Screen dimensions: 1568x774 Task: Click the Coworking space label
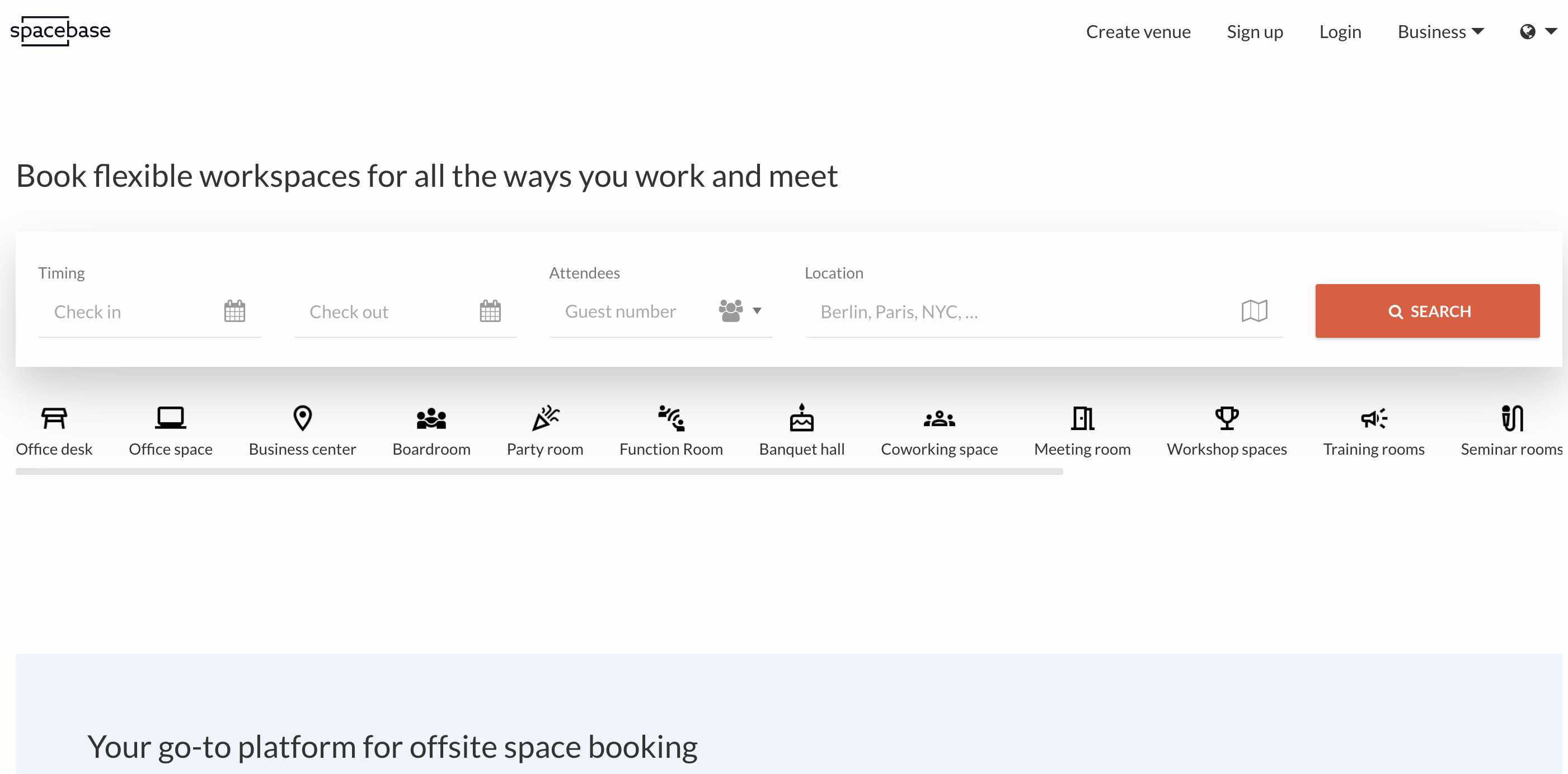(x=939, y=449)
